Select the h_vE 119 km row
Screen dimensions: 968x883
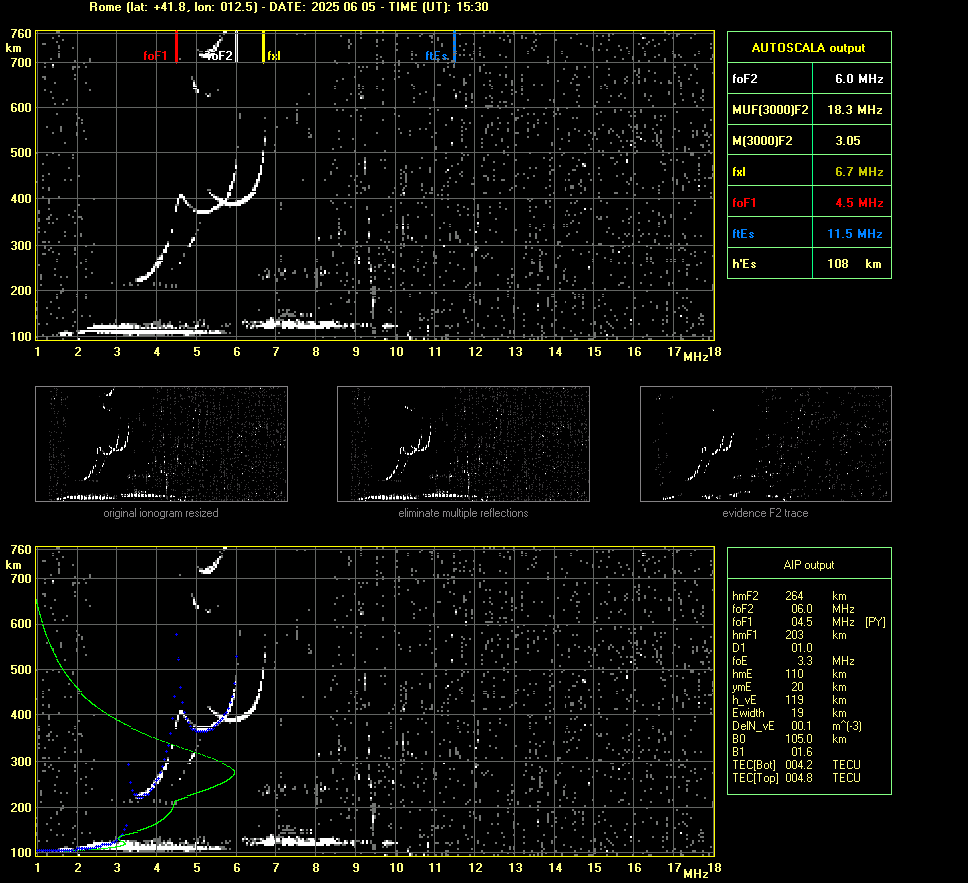tap(789, 700)
